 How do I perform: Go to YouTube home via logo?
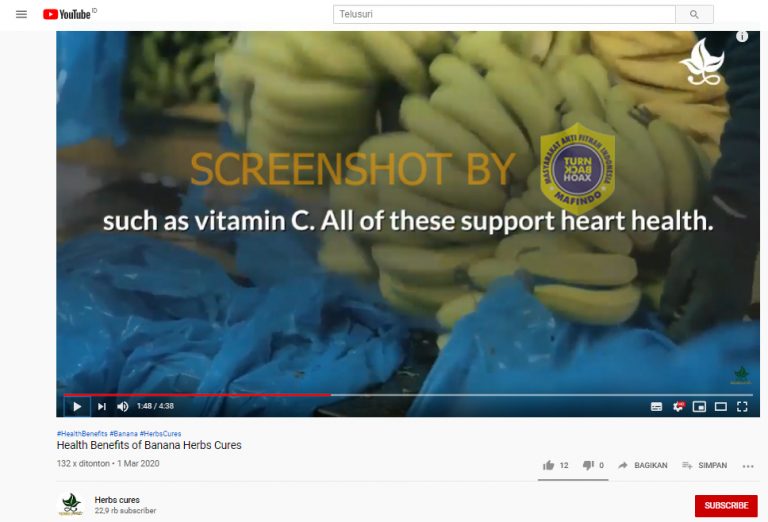tap(67, 14)
